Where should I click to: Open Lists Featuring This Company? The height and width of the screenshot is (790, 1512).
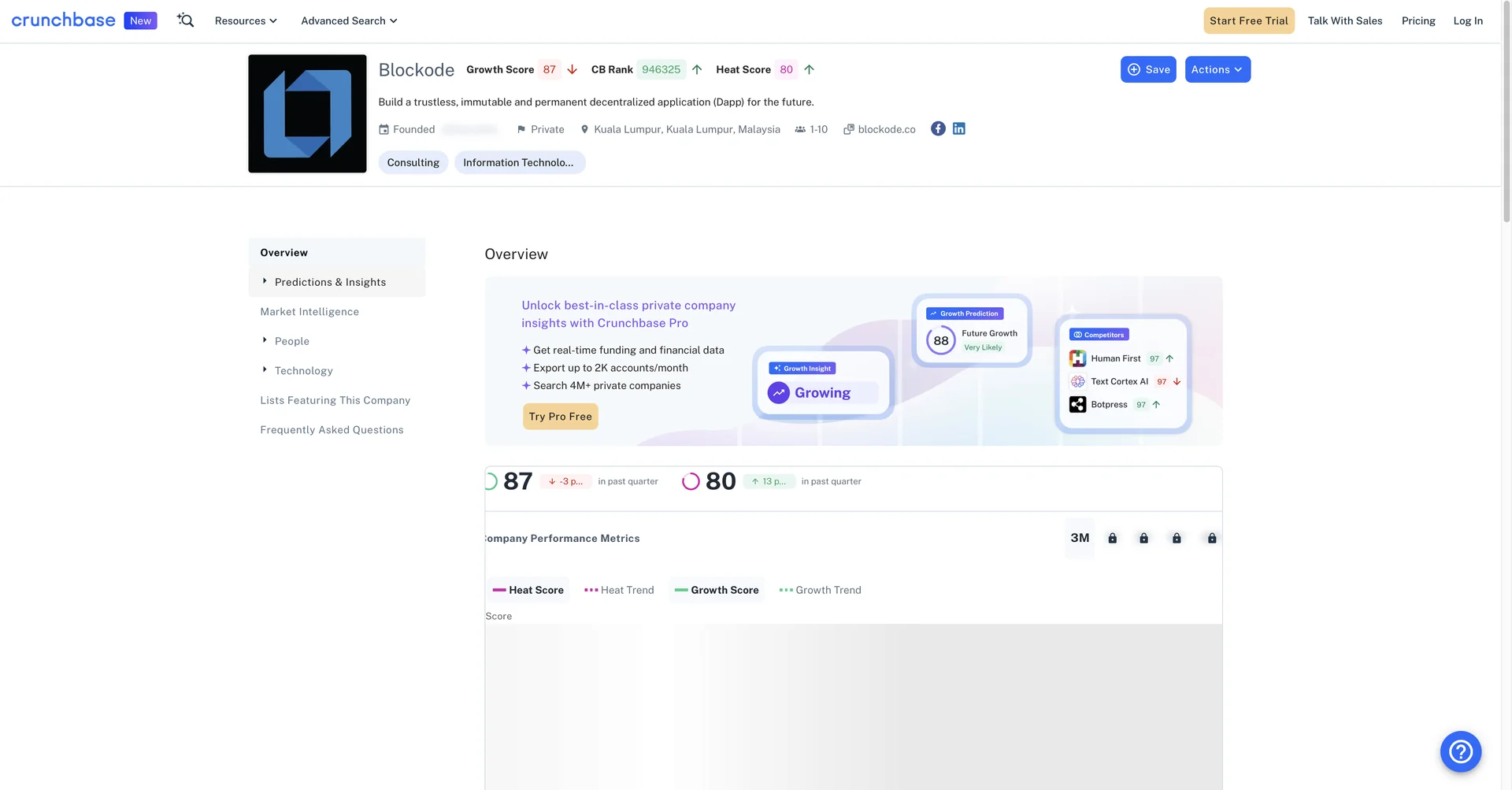pyautogui.click(x=335, y=400)
